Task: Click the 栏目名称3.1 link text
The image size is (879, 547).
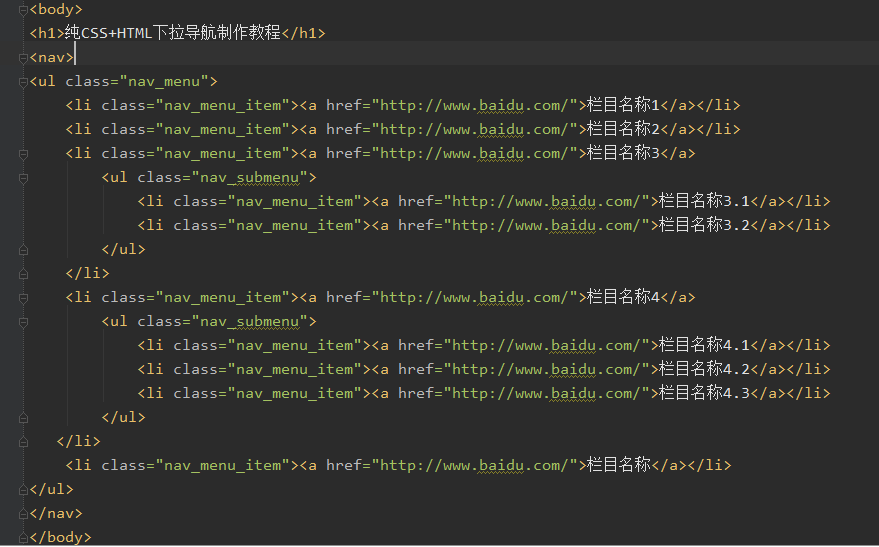Action: [x=704, y=201]
